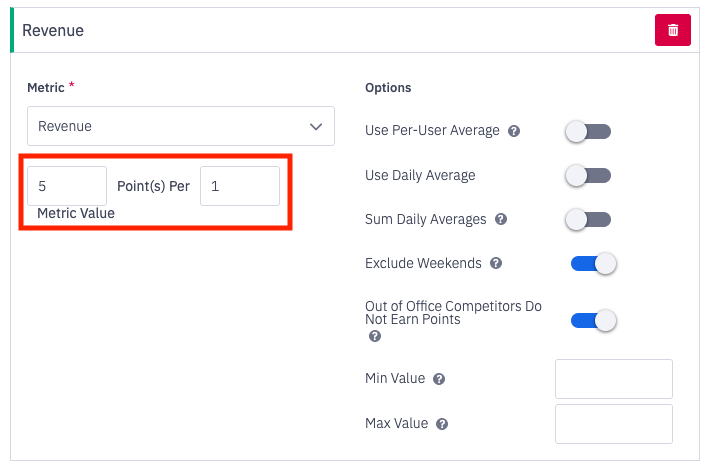Viewport: 709px width, 467px height.
Task: Click the red trash delete icon
Action: pyautogui.click(x=673, y=30)
